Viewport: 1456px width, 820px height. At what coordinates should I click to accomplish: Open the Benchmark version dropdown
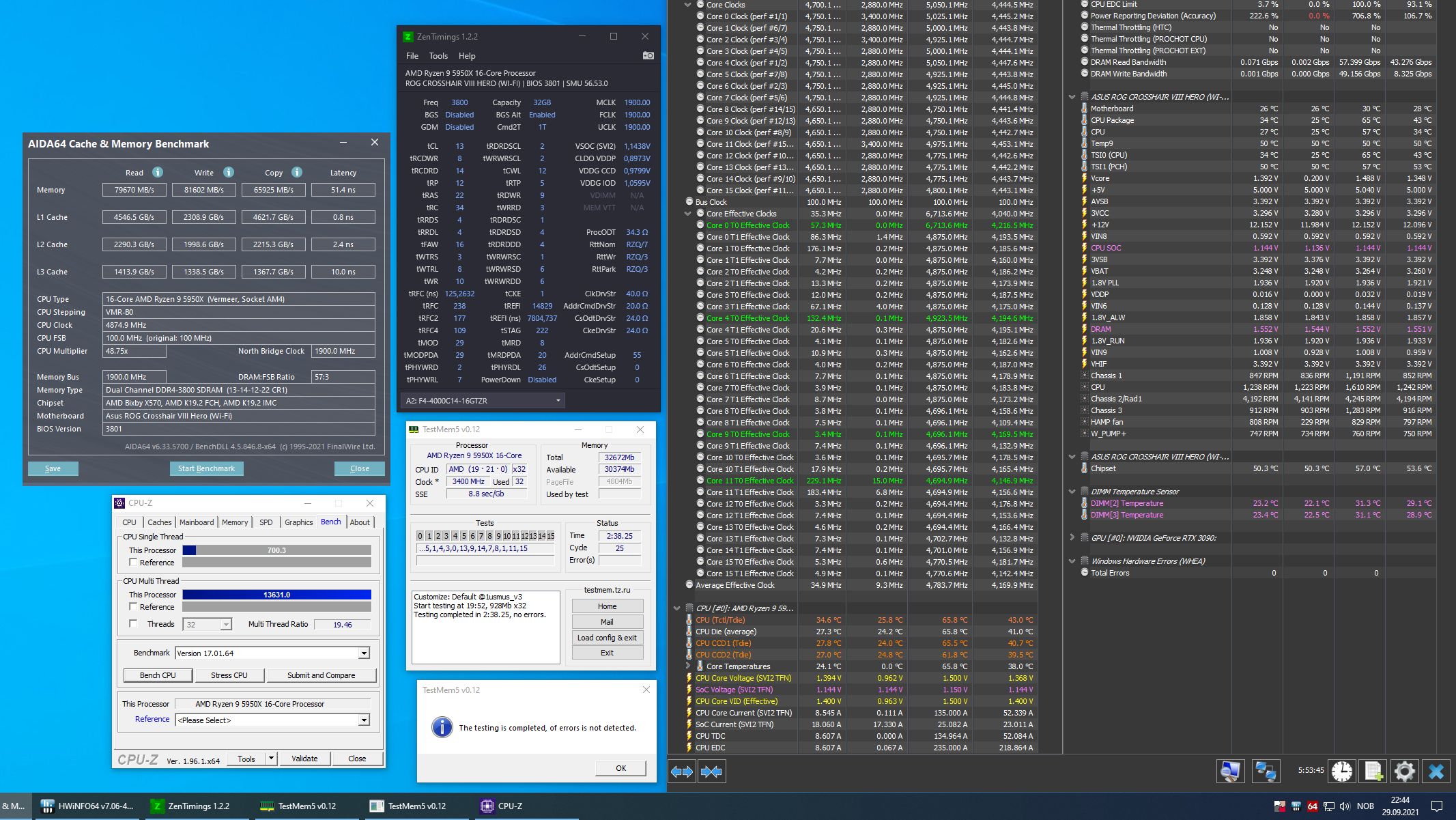click(364, 653)
